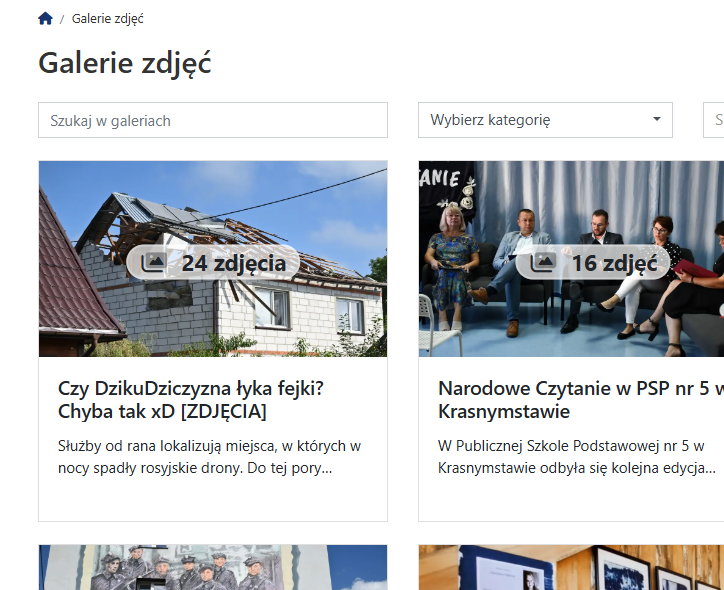Click the 16 zdjęć badge
The height and width of the screenshot is (590, 724).
tap(593, 263)
